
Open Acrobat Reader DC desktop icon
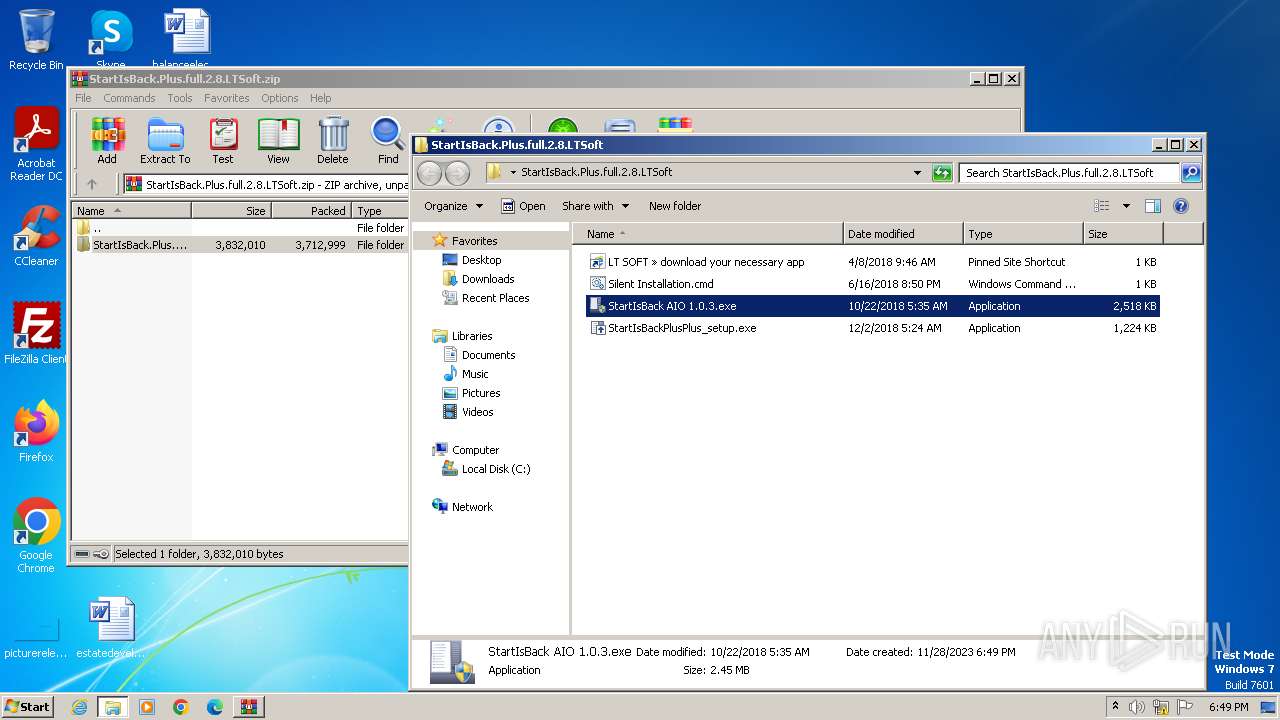[36, 145]
